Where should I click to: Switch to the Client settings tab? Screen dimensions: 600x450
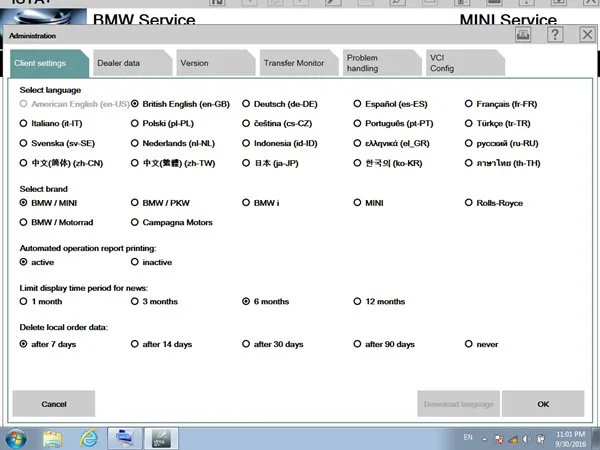pos(49,64)
